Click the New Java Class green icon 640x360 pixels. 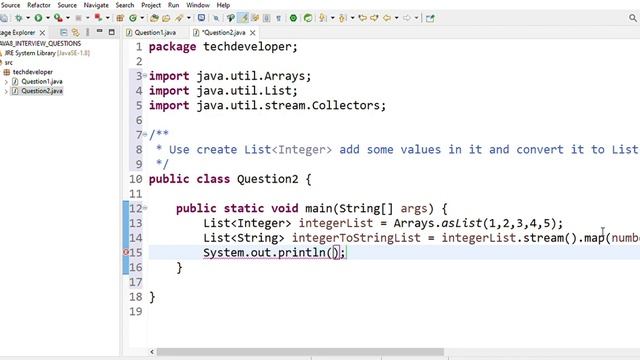[133, 18]
